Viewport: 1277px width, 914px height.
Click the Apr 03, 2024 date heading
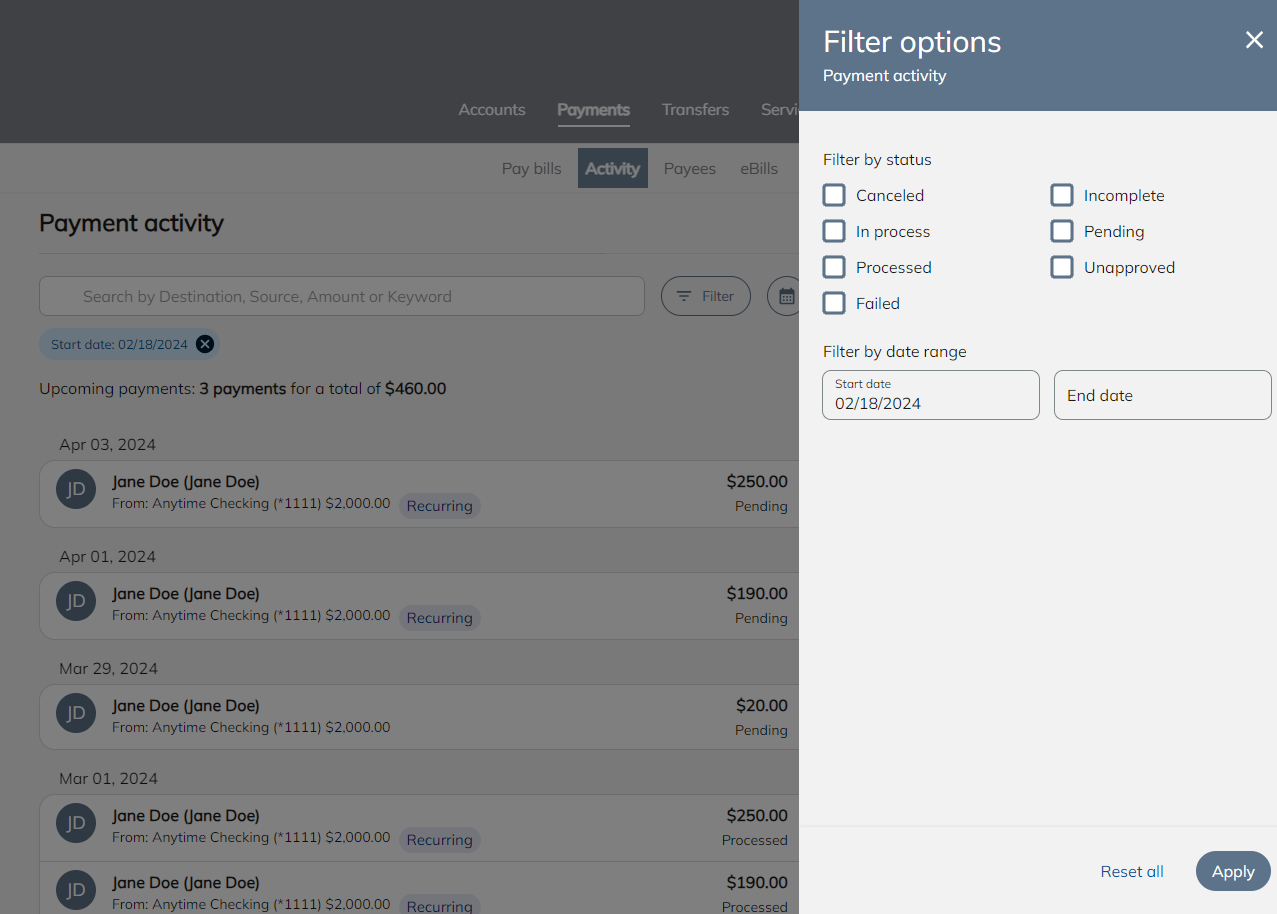tap(108, 444)
